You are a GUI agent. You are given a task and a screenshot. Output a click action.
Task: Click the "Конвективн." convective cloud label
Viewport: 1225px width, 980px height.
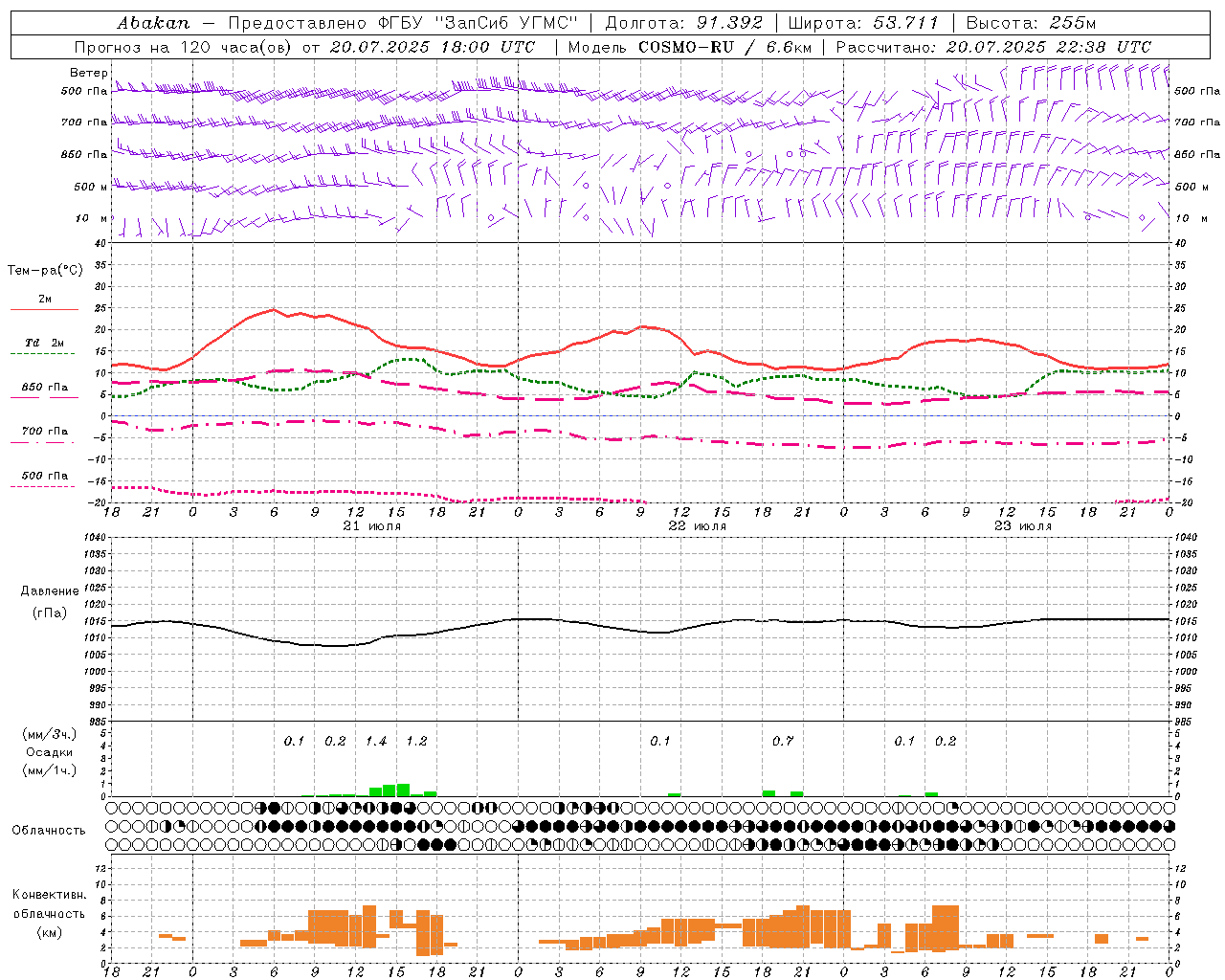(50, 895)
